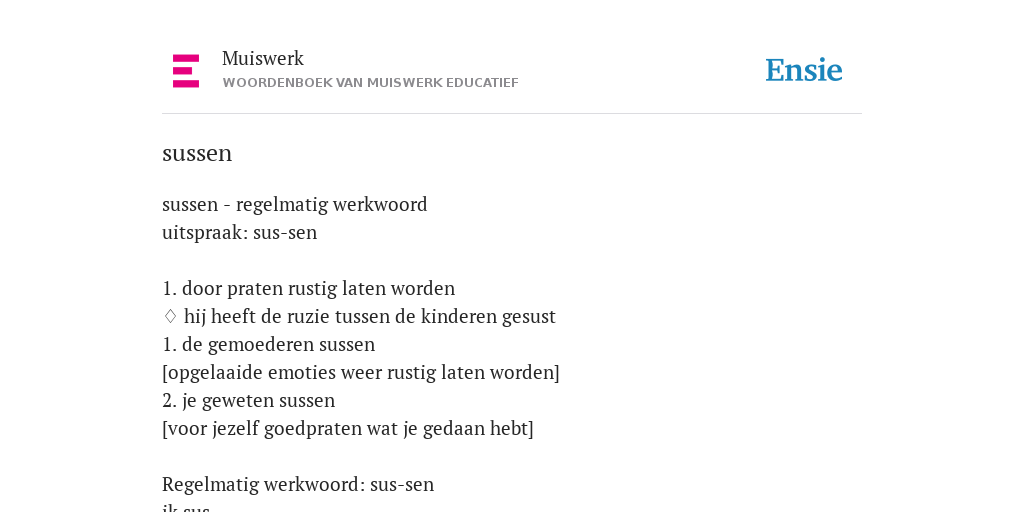Viewport: 1024px width, 512px height.
Task: Click the word 'kinderen' in the example sentence
Action: click(458, 317)
